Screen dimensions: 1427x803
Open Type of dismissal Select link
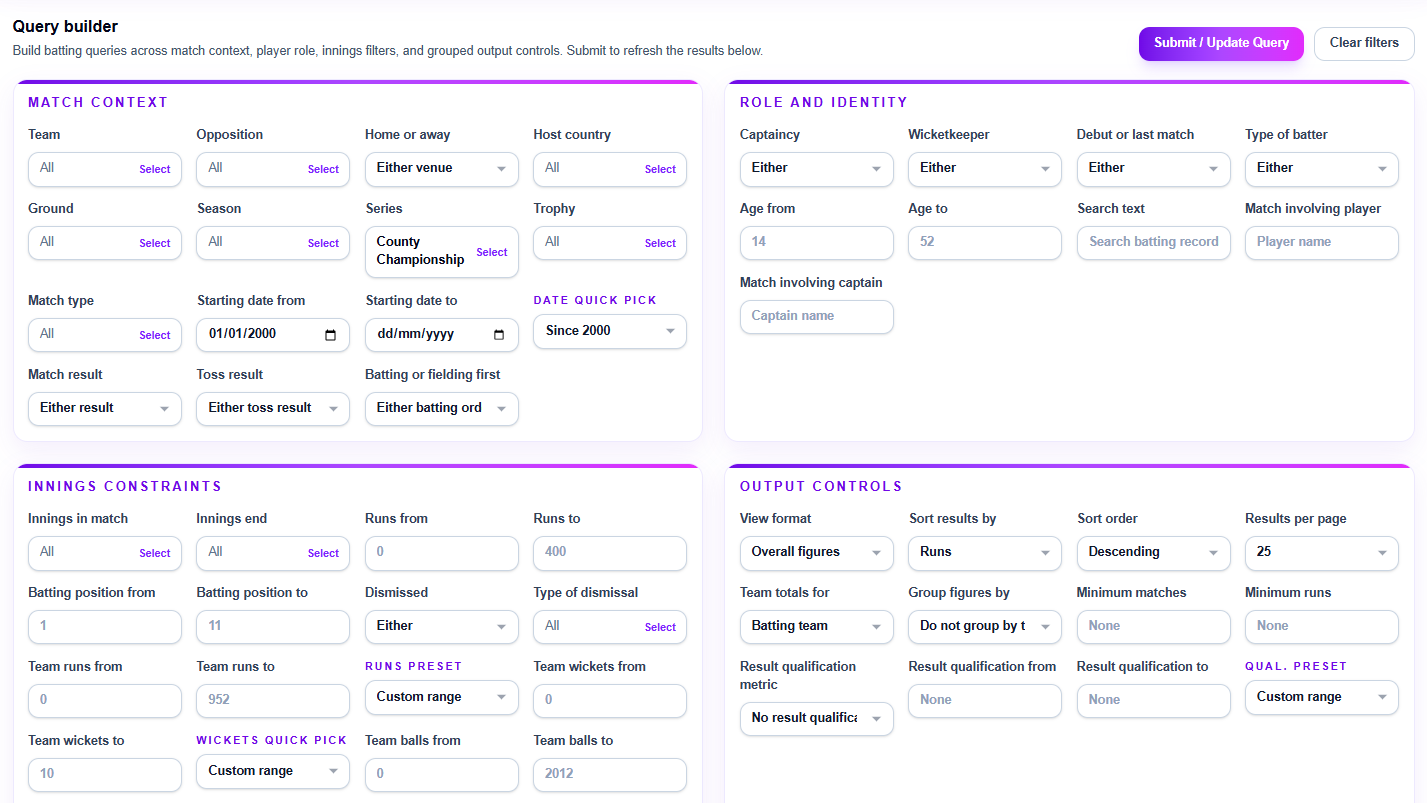coord(660,627)
